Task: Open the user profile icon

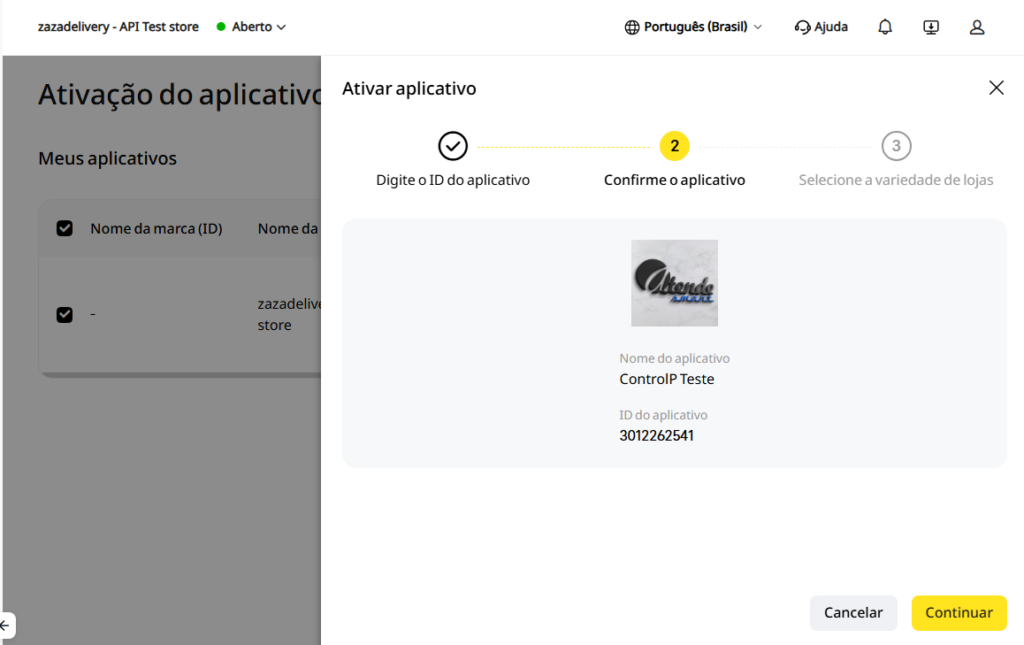Action: coord(976,27)
